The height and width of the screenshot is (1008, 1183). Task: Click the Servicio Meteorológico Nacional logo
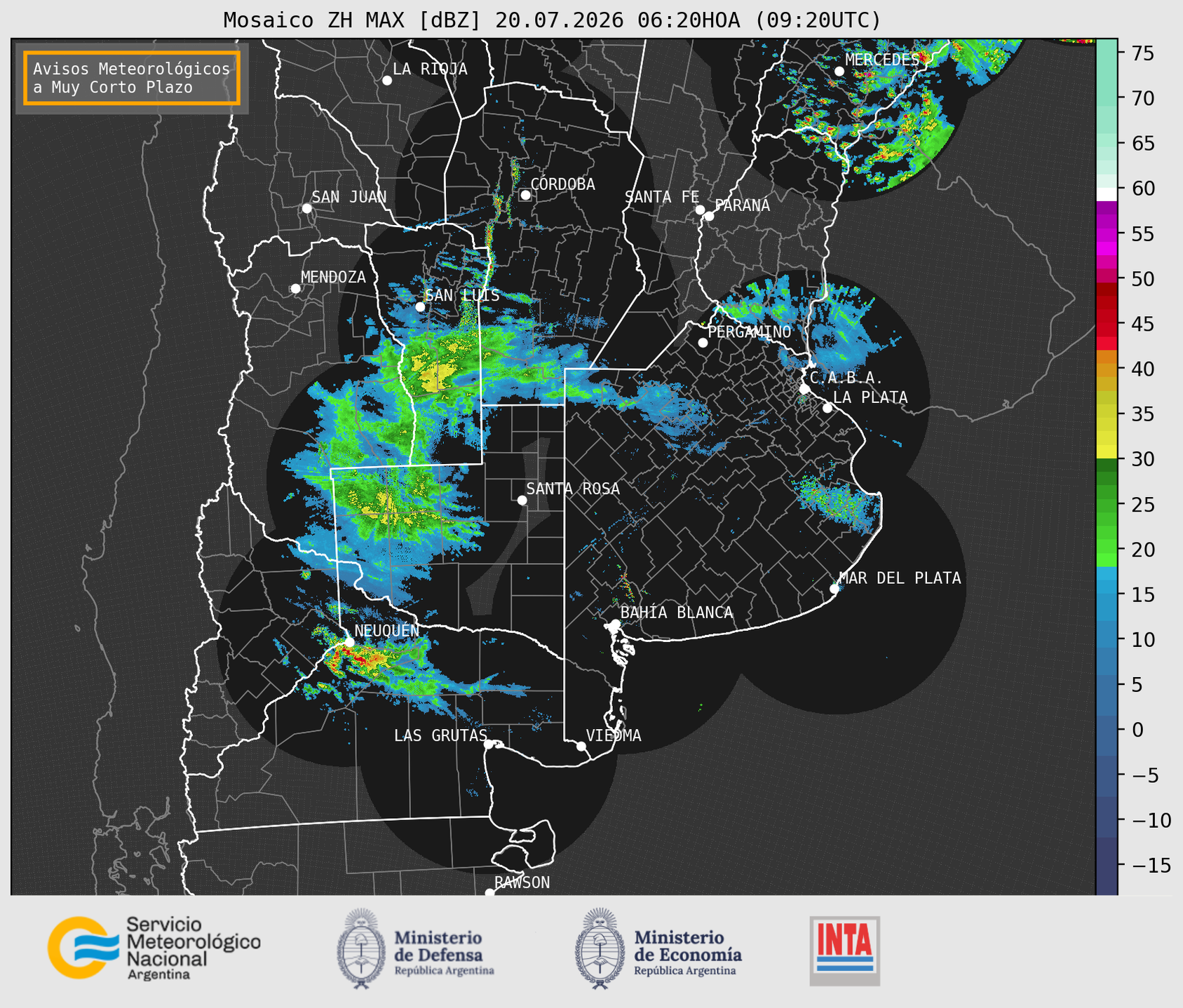coord(154,948)
